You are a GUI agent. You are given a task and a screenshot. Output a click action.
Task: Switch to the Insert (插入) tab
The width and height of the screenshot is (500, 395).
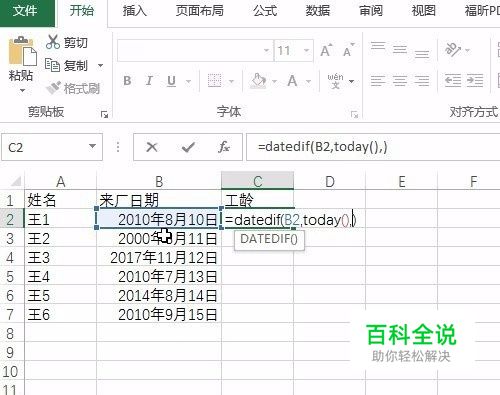click(135, 11)
